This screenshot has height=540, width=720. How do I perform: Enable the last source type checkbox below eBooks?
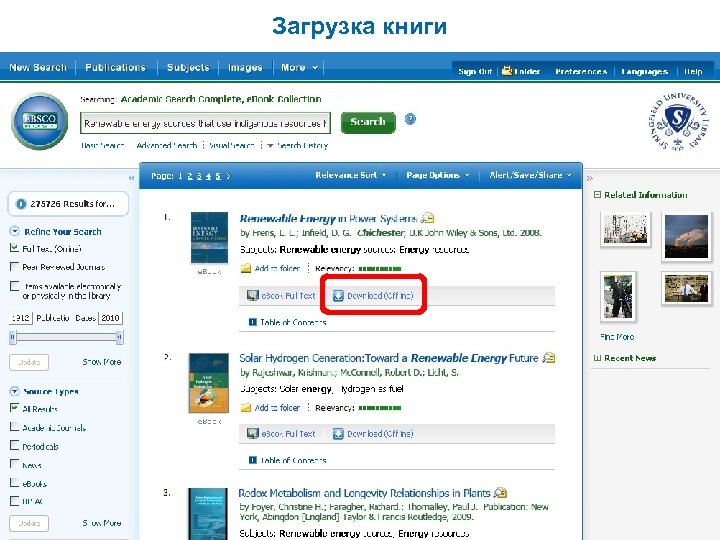[x=14, y=501]
